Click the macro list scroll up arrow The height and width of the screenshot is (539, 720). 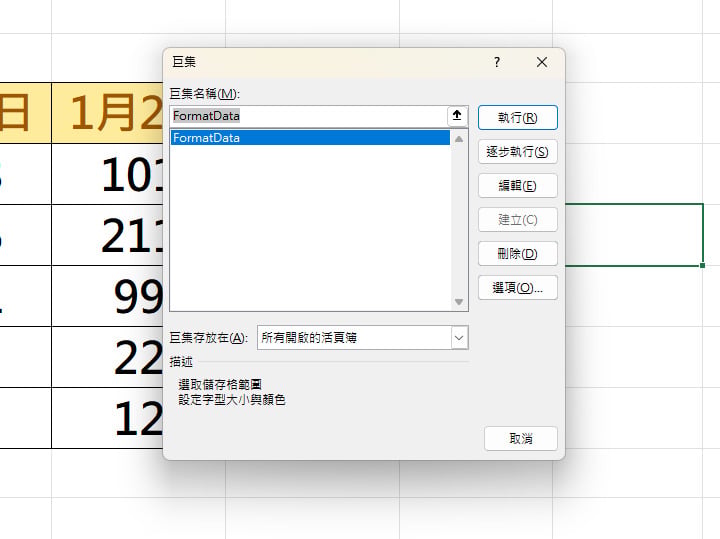pyautogui.click(x=459, y=139)
